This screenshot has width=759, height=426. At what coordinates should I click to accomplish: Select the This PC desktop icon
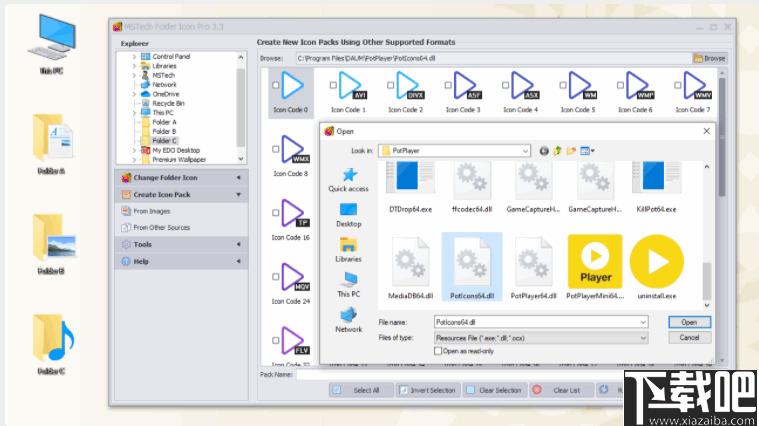pyautogui.click(x=51, y=42)
